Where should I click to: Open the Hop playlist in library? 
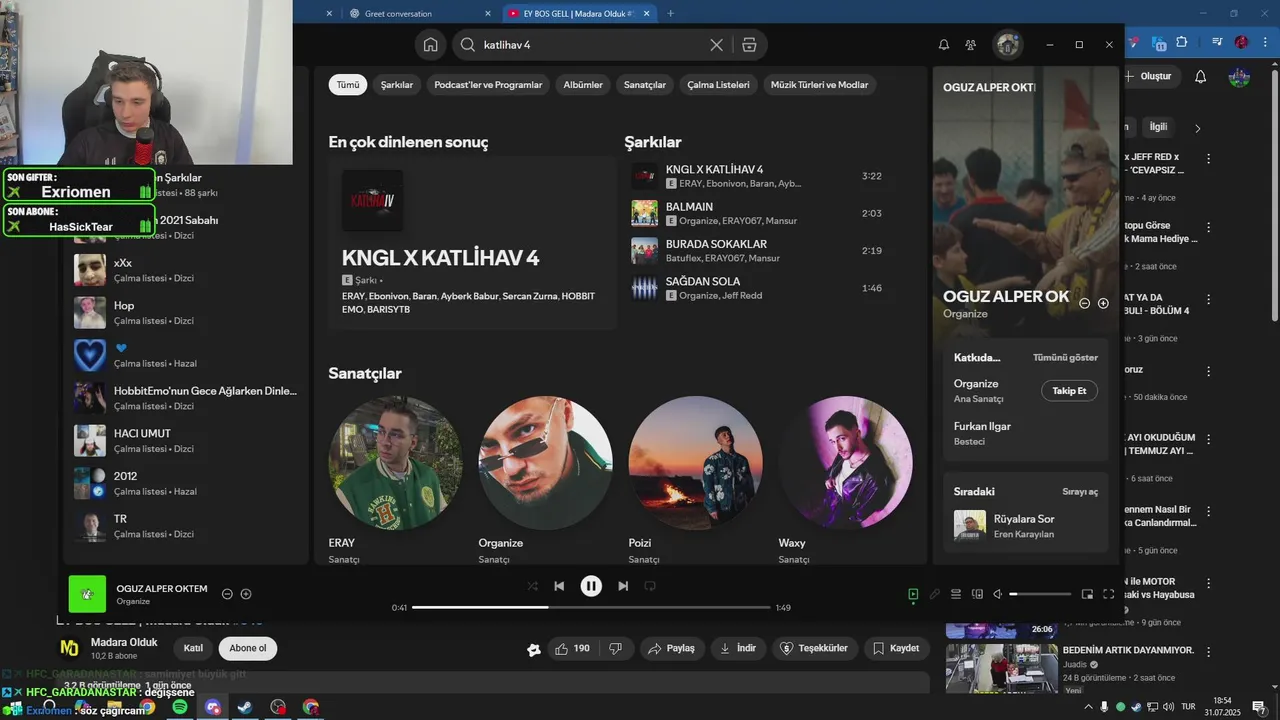pyautogui.click(x=187, y=313)
